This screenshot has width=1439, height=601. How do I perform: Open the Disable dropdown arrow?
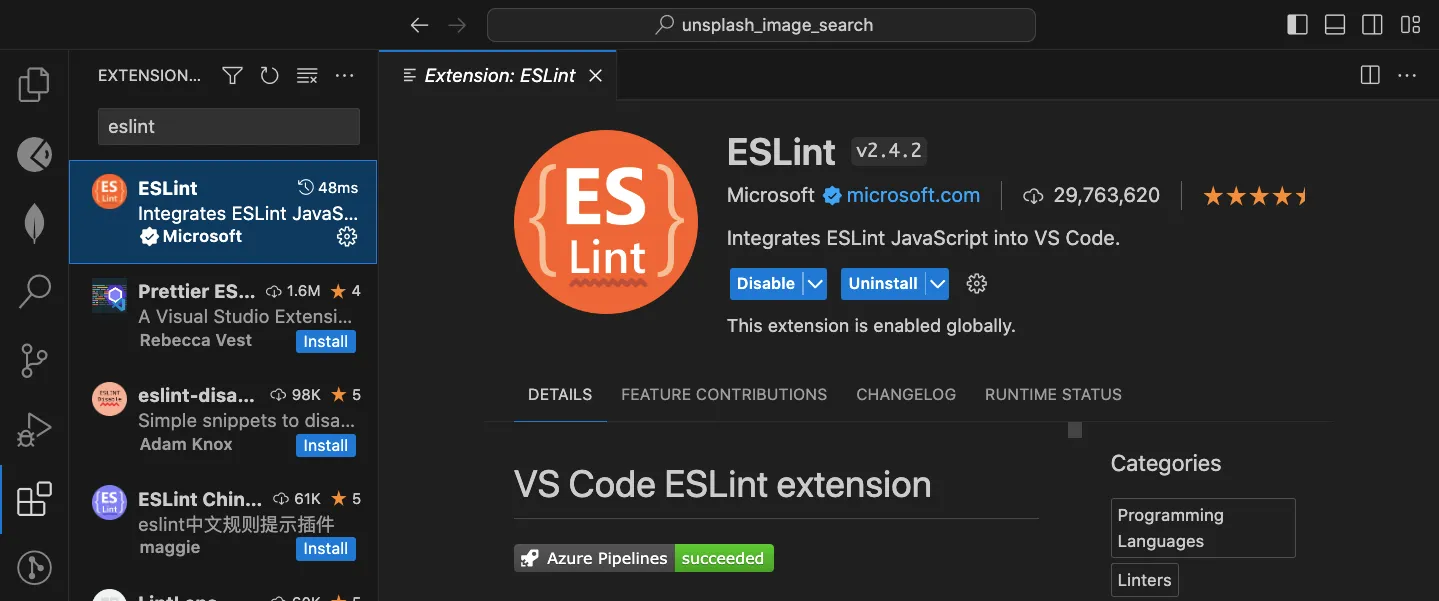tap(815, 283)
